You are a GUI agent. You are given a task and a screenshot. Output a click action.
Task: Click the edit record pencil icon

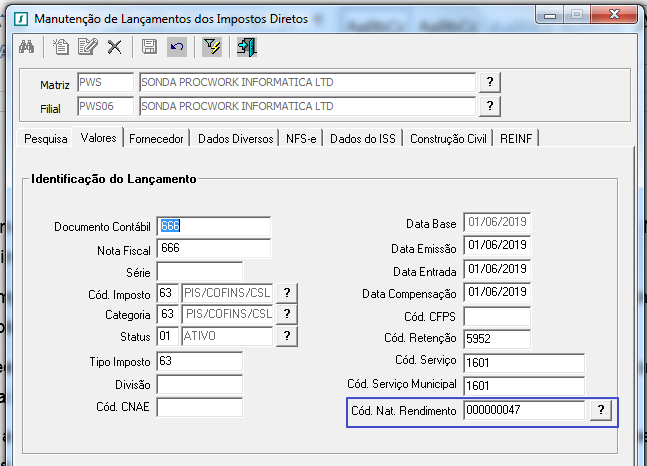[87, 47]
